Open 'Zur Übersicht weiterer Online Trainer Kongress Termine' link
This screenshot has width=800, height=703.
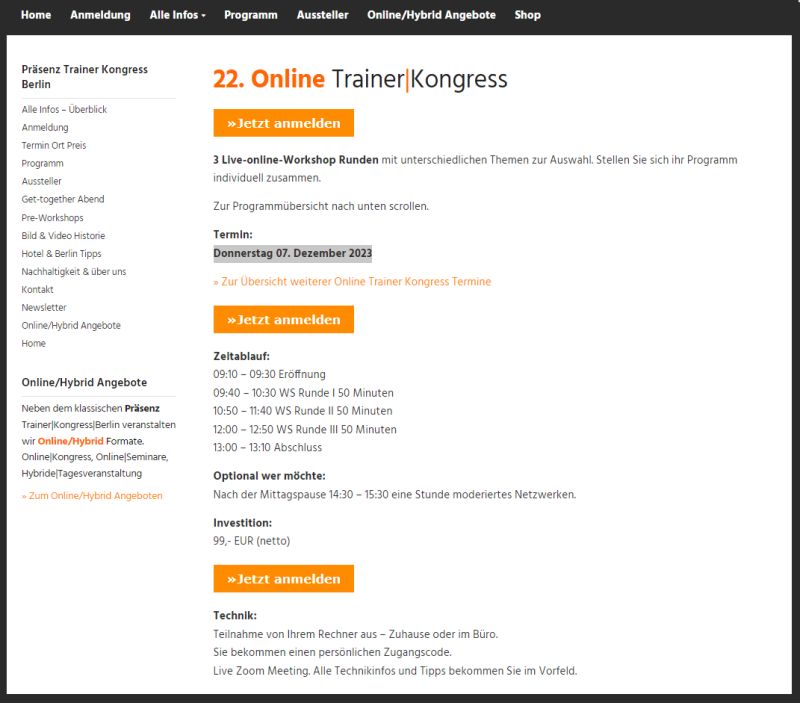click(x=352, y=282)
